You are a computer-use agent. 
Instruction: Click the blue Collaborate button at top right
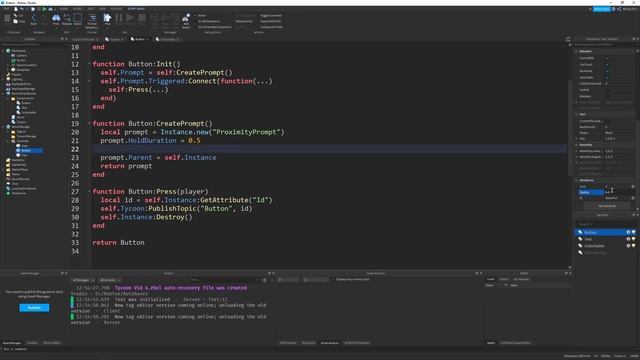(601, 9)
